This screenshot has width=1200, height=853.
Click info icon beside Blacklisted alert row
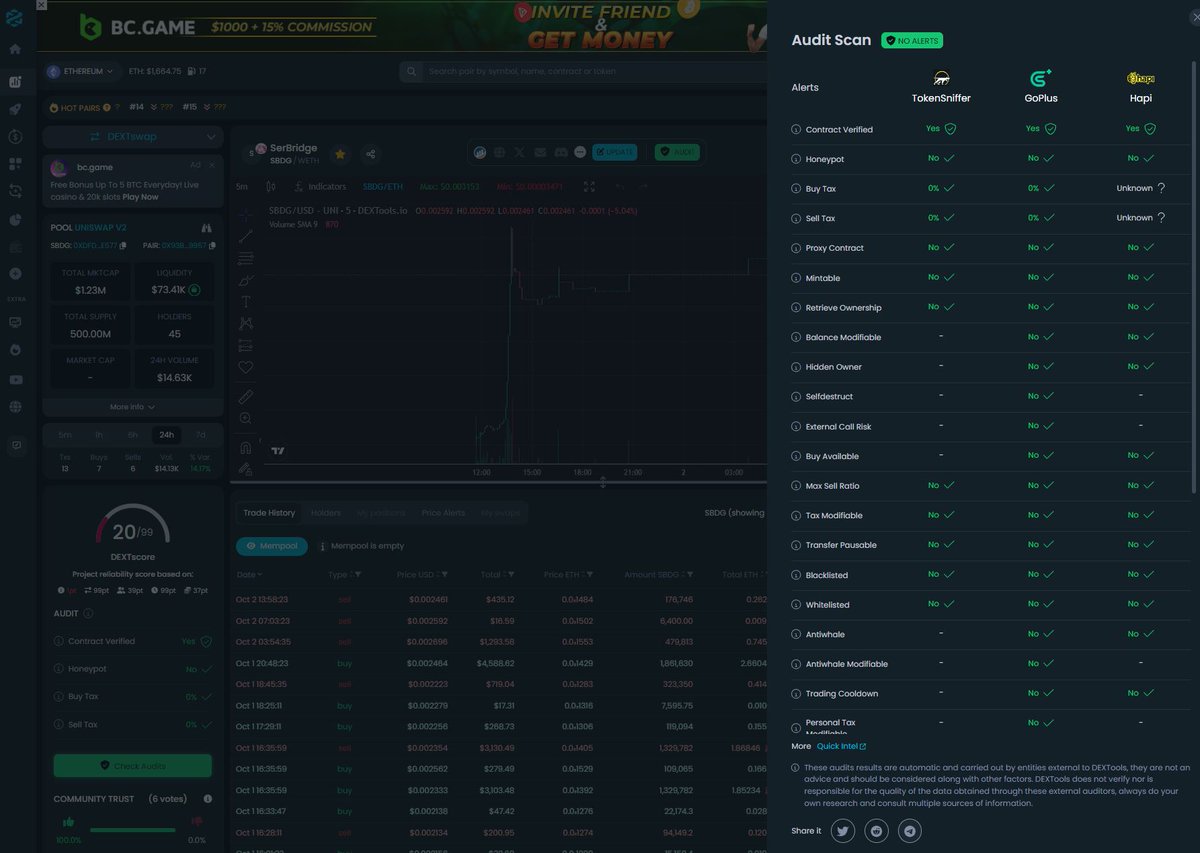click(796, 575)
